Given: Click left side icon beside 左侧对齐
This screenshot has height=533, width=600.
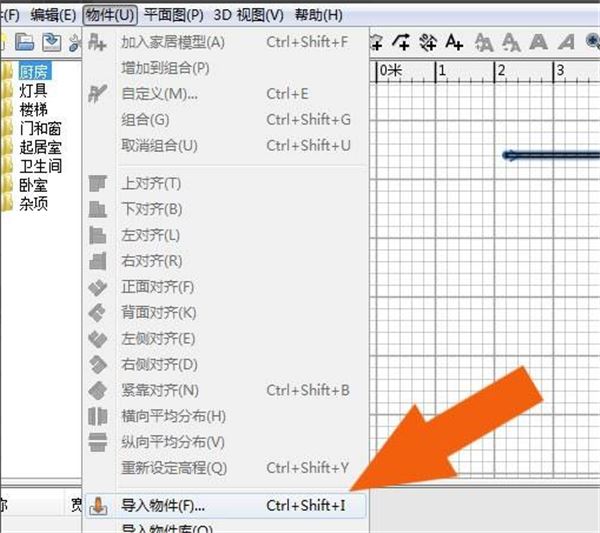Looking at the screenshot, I should [98, 339].
